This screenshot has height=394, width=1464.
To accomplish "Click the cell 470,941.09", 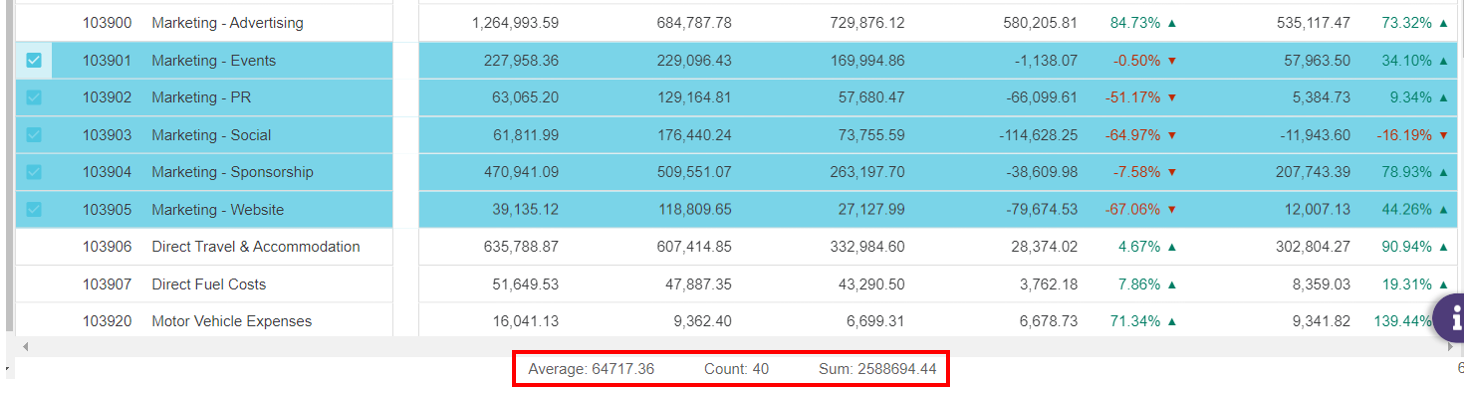I will [521, 172].
